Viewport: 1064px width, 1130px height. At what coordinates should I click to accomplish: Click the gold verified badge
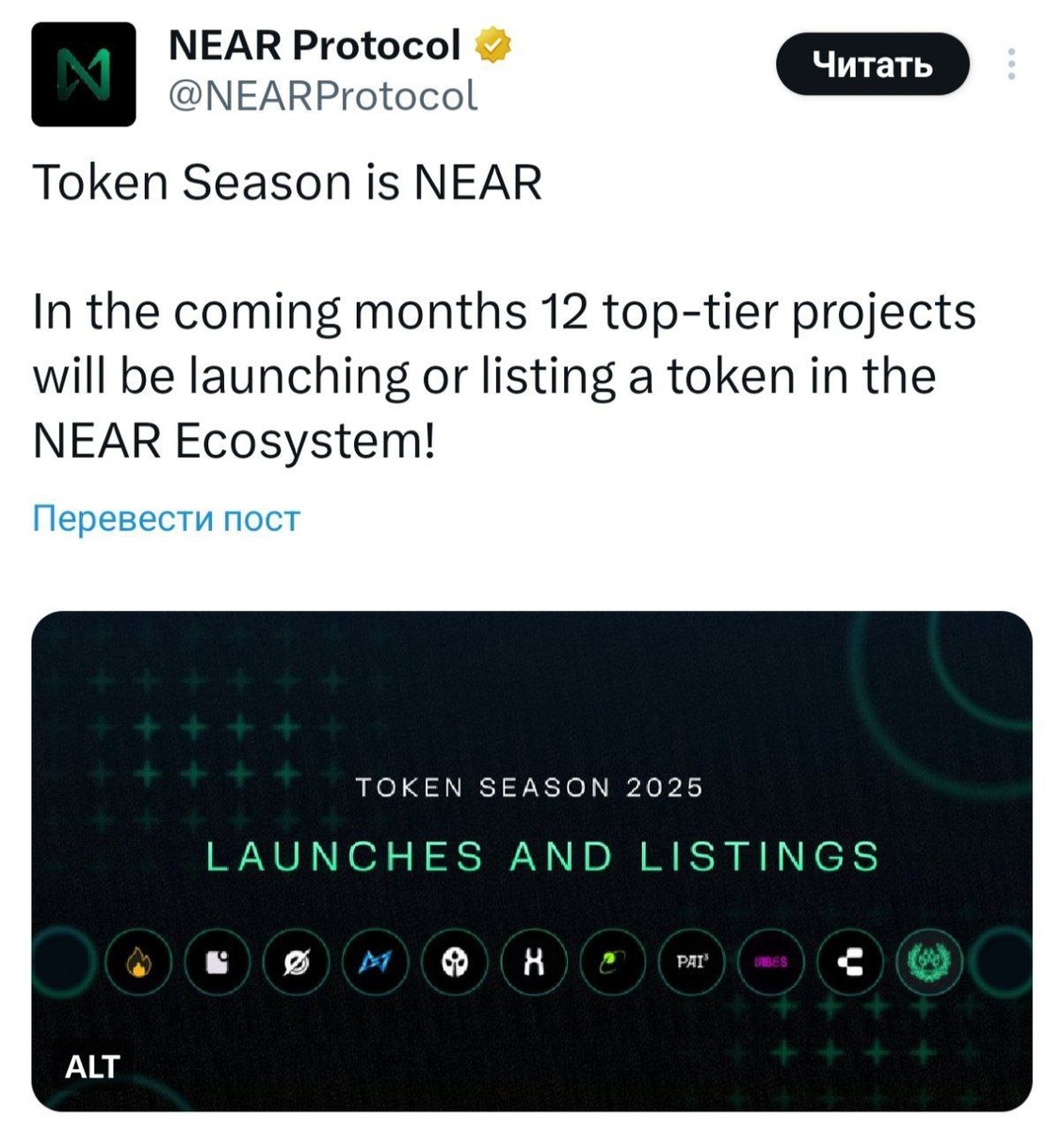pyautogui.click(x=493, y=45)
